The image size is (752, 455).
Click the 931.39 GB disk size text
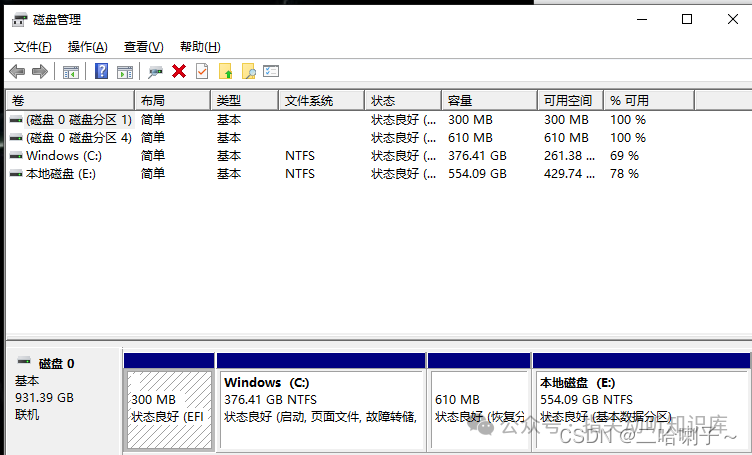click(x=44, y=398)
